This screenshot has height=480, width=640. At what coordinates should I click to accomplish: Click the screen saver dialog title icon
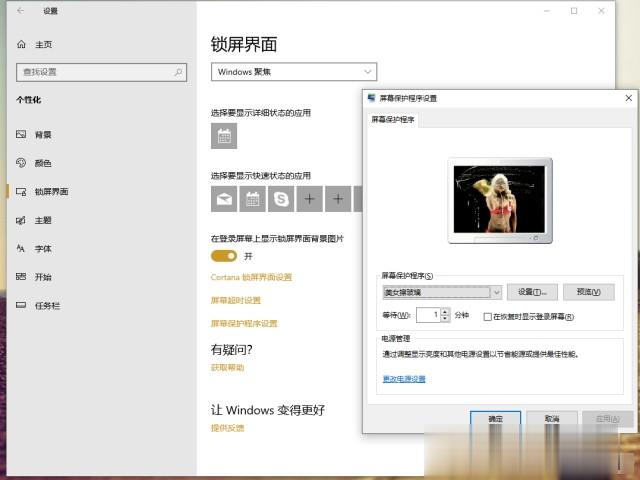[371, 98]
